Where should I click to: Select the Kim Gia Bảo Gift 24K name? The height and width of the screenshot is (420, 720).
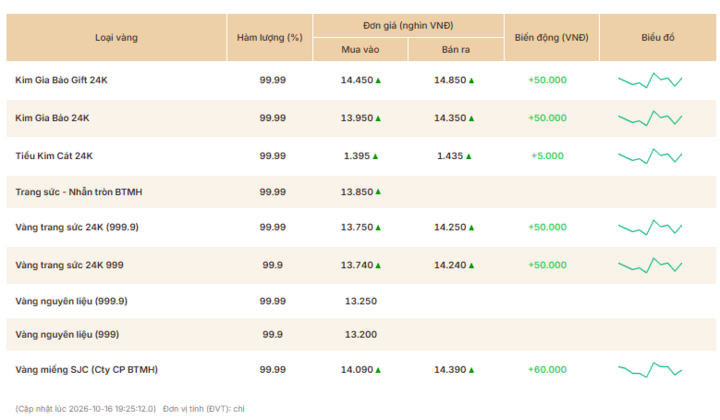[62, 80]
